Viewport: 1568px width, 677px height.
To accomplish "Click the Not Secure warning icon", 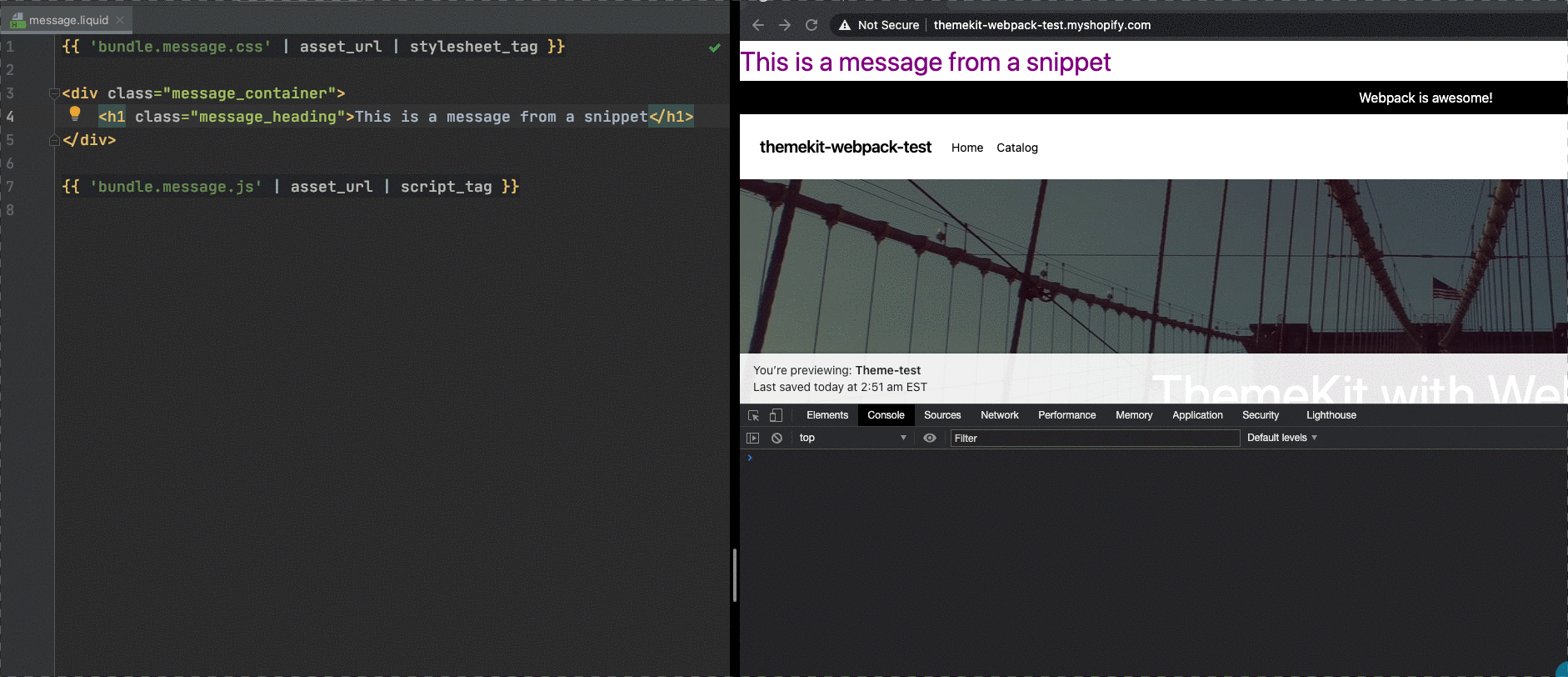I will pyautogui.click(x=845, y=25).
